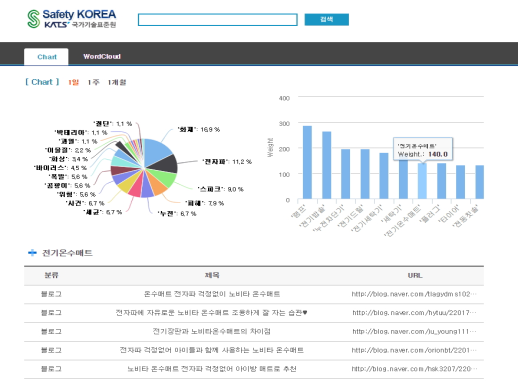The height and width of the screenshot is (392, 519).
Task: Click the '화상' 3.4% pie label
Action: click(x=68, y=159)
